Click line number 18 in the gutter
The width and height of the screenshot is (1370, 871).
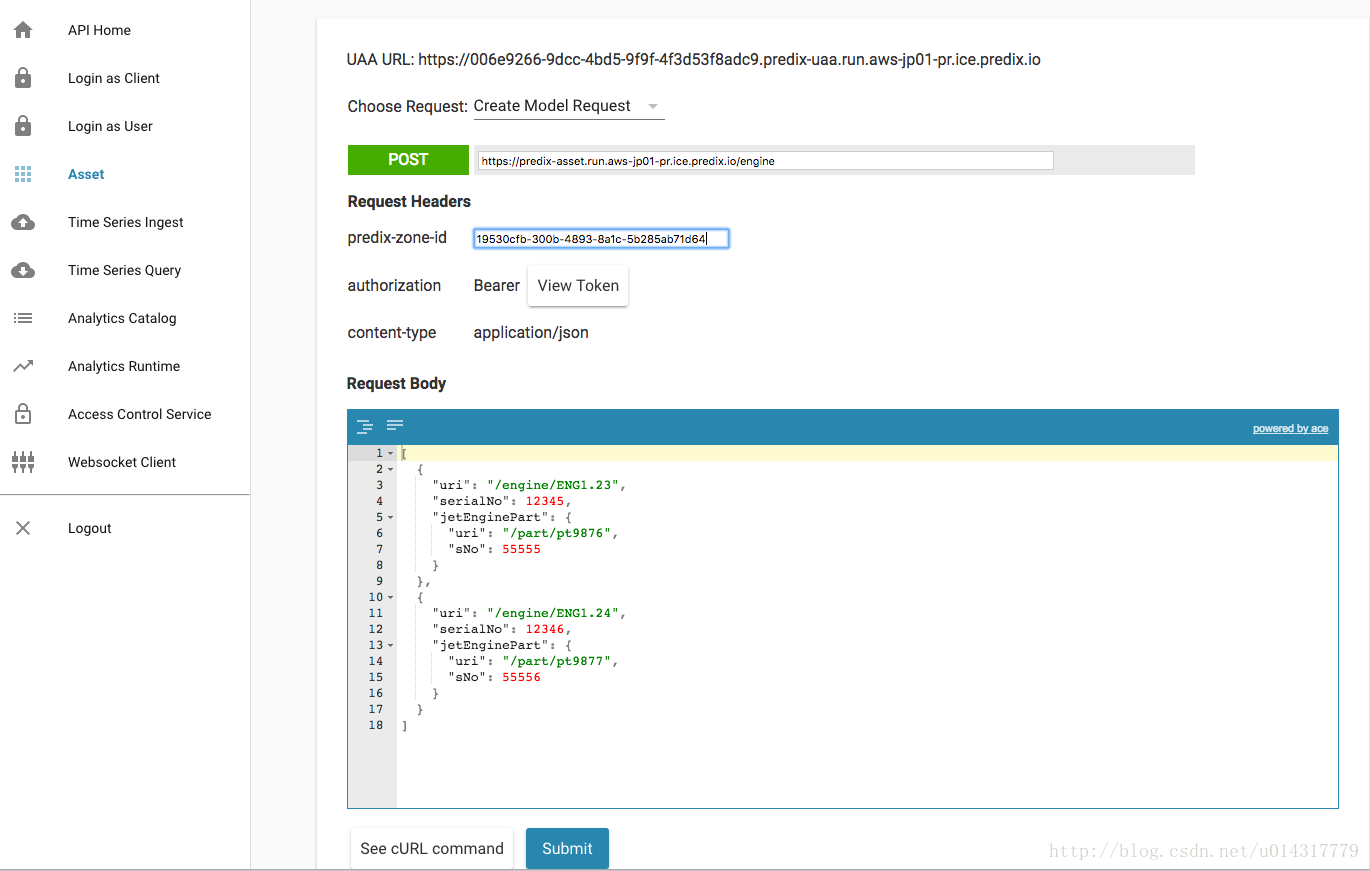(376, 725)
